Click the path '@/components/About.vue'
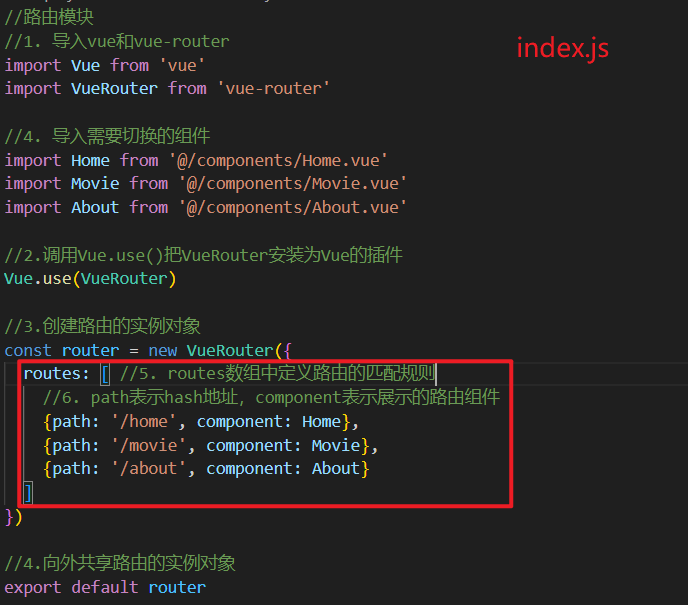The height and width of the screenshot is (605, 688). pyautogui.click(x=293, y=208)
